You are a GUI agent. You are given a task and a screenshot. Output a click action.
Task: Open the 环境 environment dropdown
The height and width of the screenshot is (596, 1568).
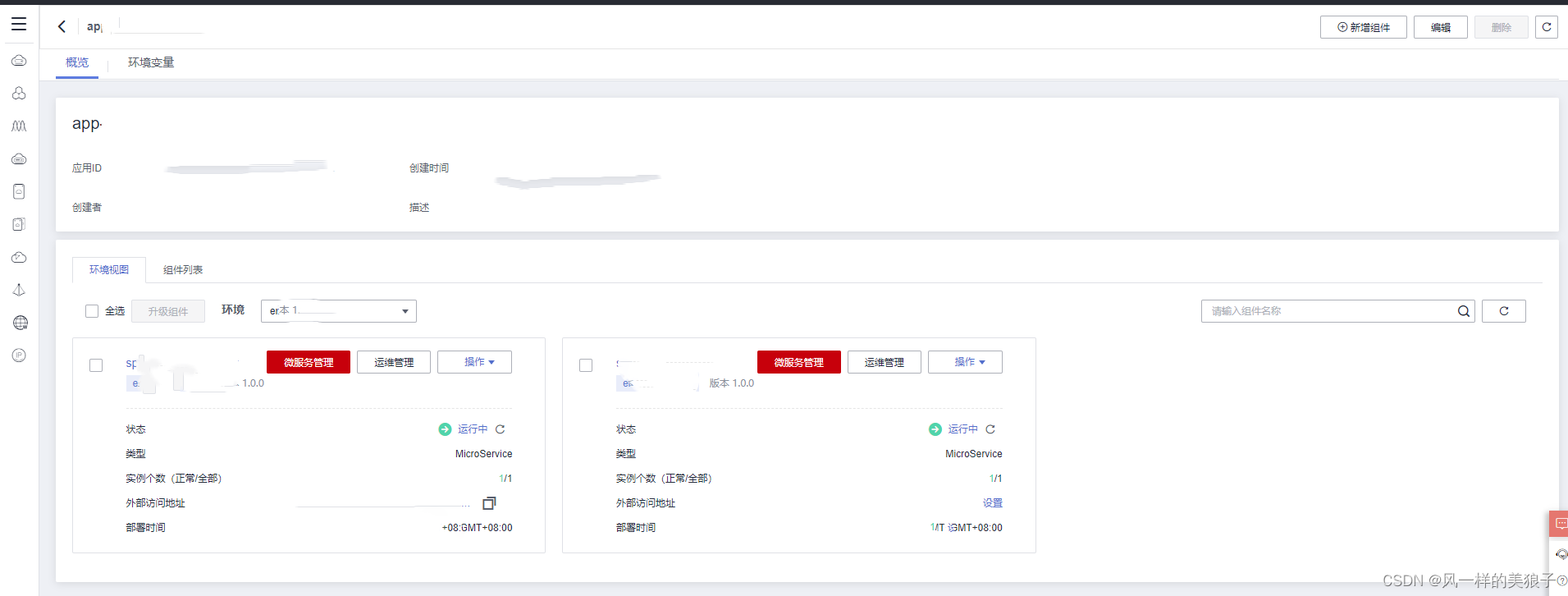coord(339,311)
